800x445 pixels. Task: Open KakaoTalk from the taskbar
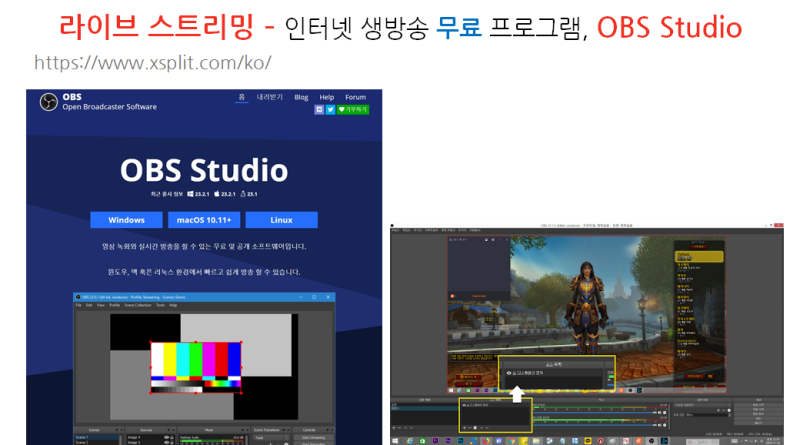tap(588, 440)
